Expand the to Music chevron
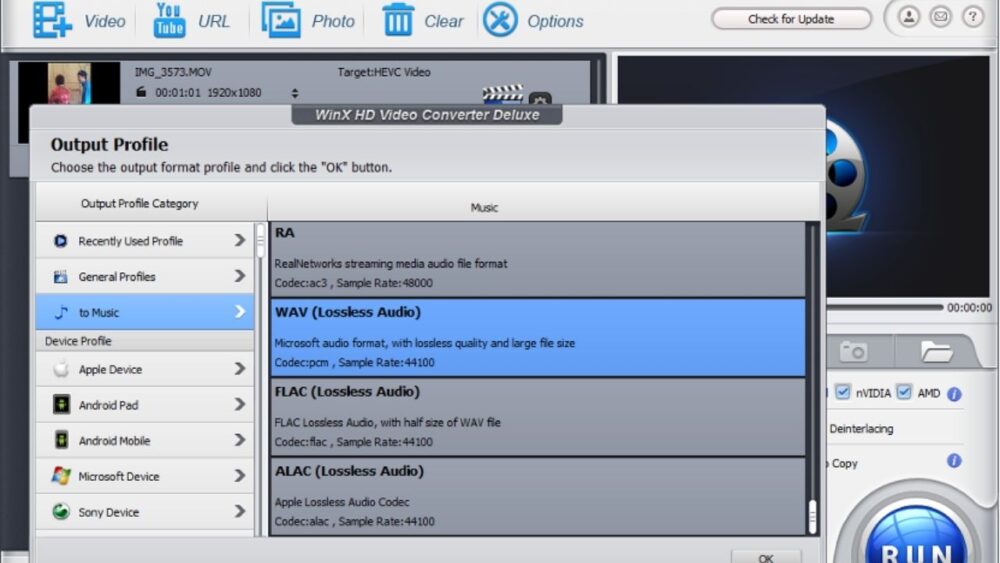Image resolution: width=1000 pixels, height=563 pixels. click(x=240, y=312)
